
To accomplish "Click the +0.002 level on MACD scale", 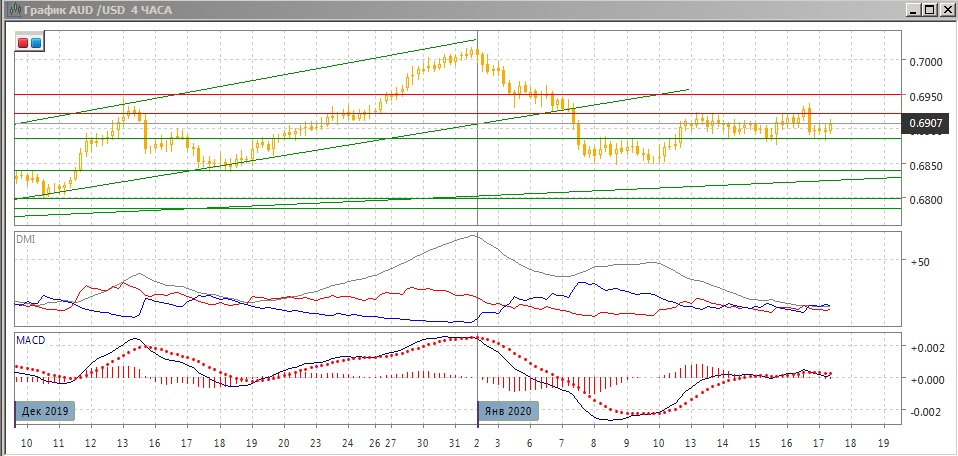I will (x=924, y=347).
